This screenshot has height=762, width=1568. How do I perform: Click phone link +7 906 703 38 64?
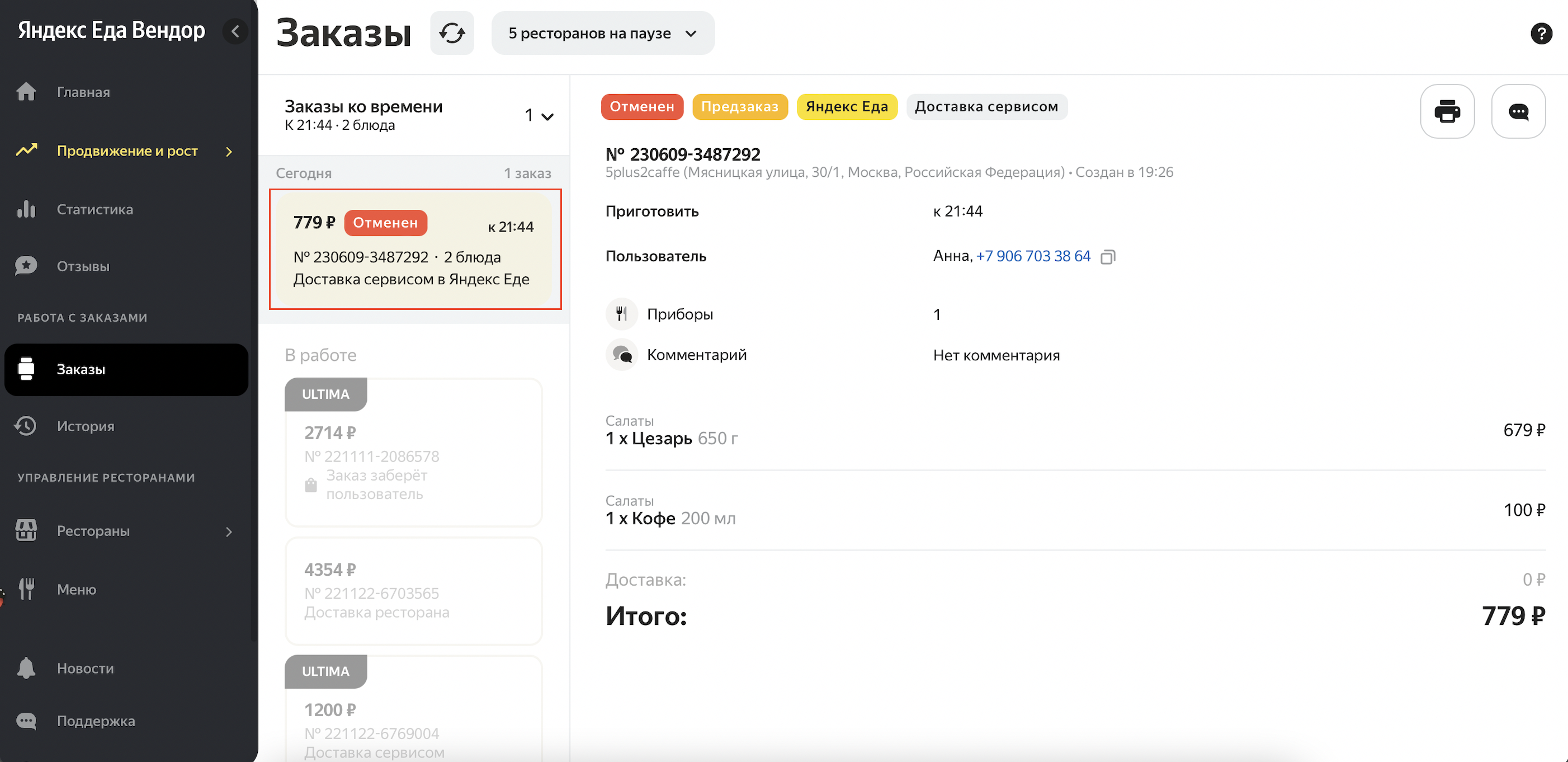tap(1033, 256)
